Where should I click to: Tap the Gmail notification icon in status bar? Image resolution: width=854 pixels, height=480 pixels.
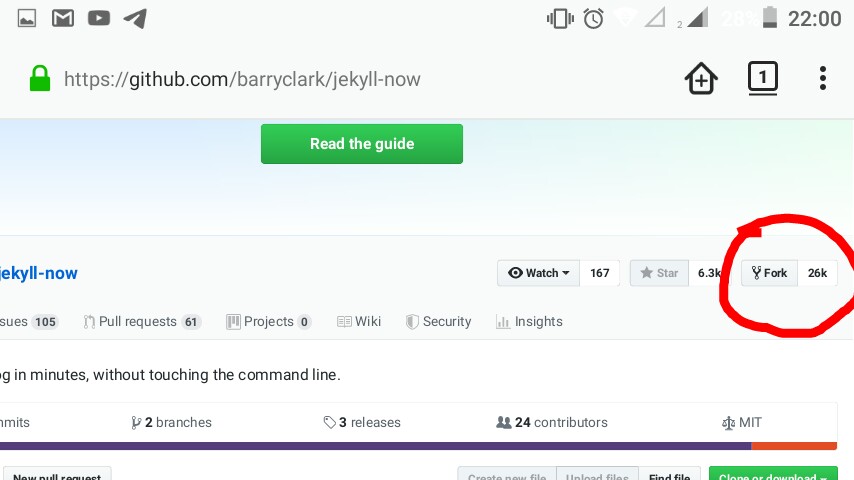[63, 19]
